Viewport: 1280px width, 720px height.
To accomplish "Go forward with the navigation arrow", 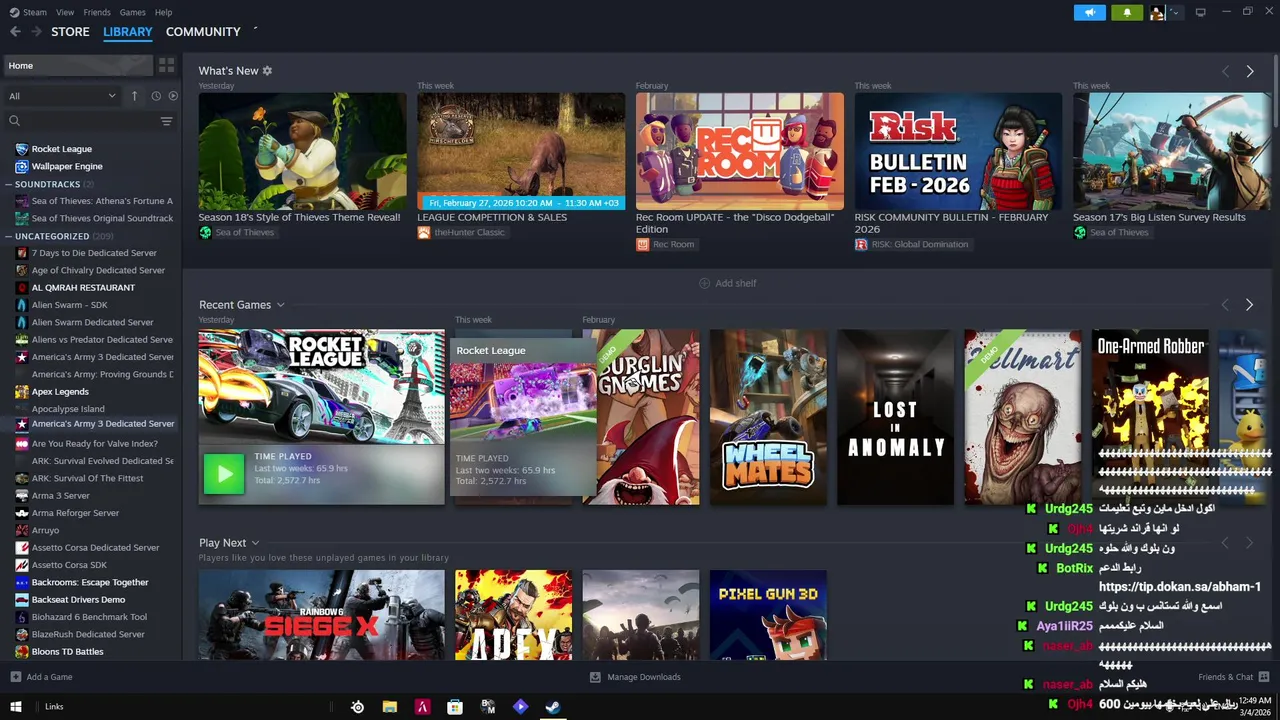I will tap(36, 32).
